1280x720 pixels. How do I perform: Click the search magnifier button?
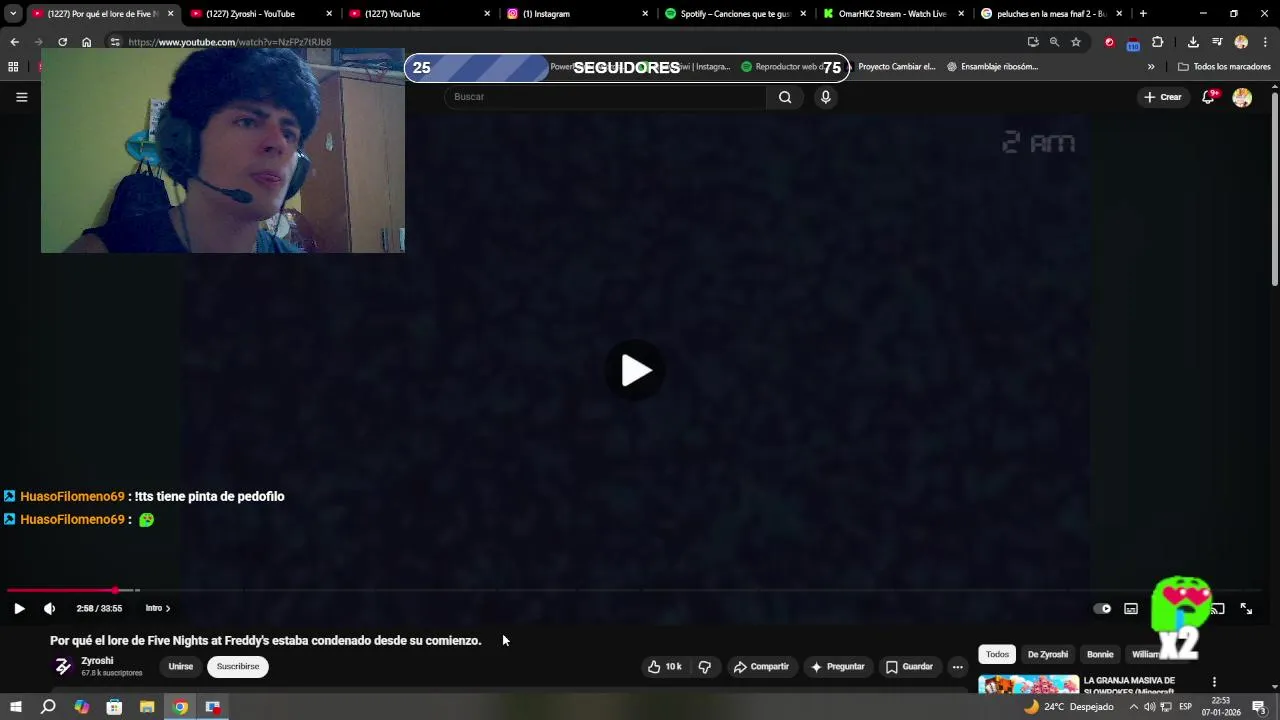pos(785,97)
